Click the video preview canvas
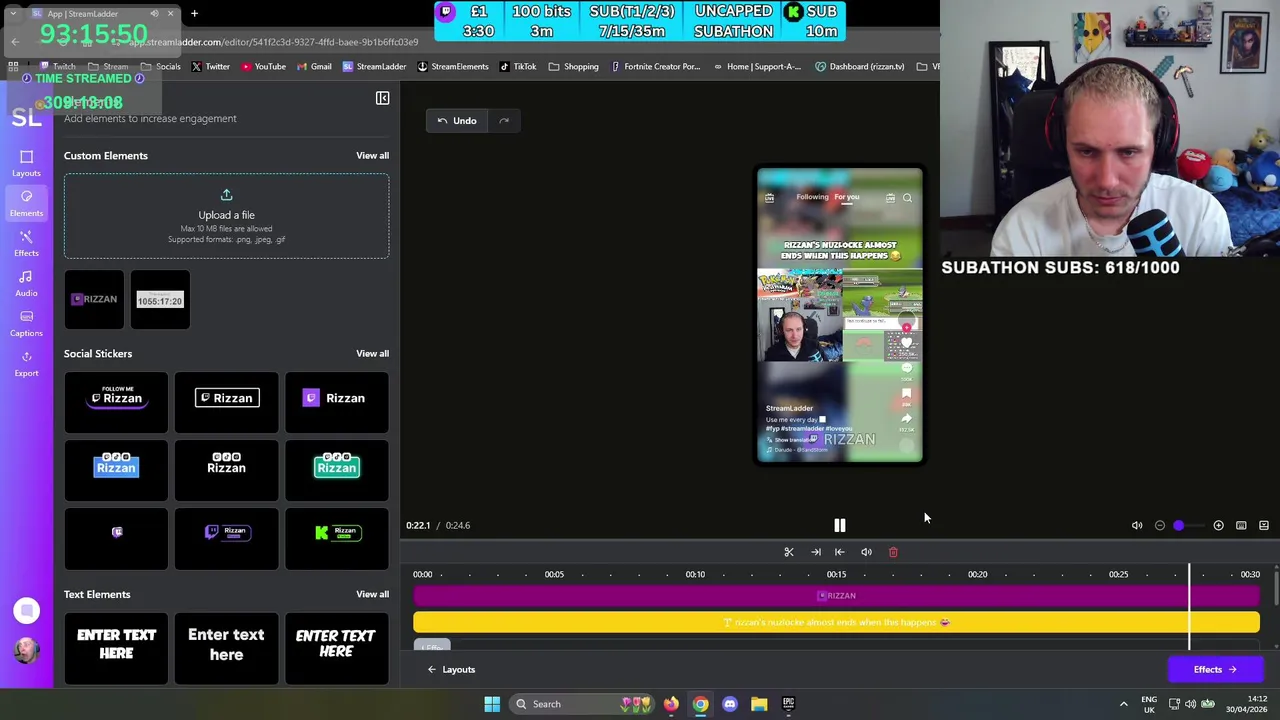Image resolution: width=1280 pixels, height=720 pixels. (x=839, y=316)
